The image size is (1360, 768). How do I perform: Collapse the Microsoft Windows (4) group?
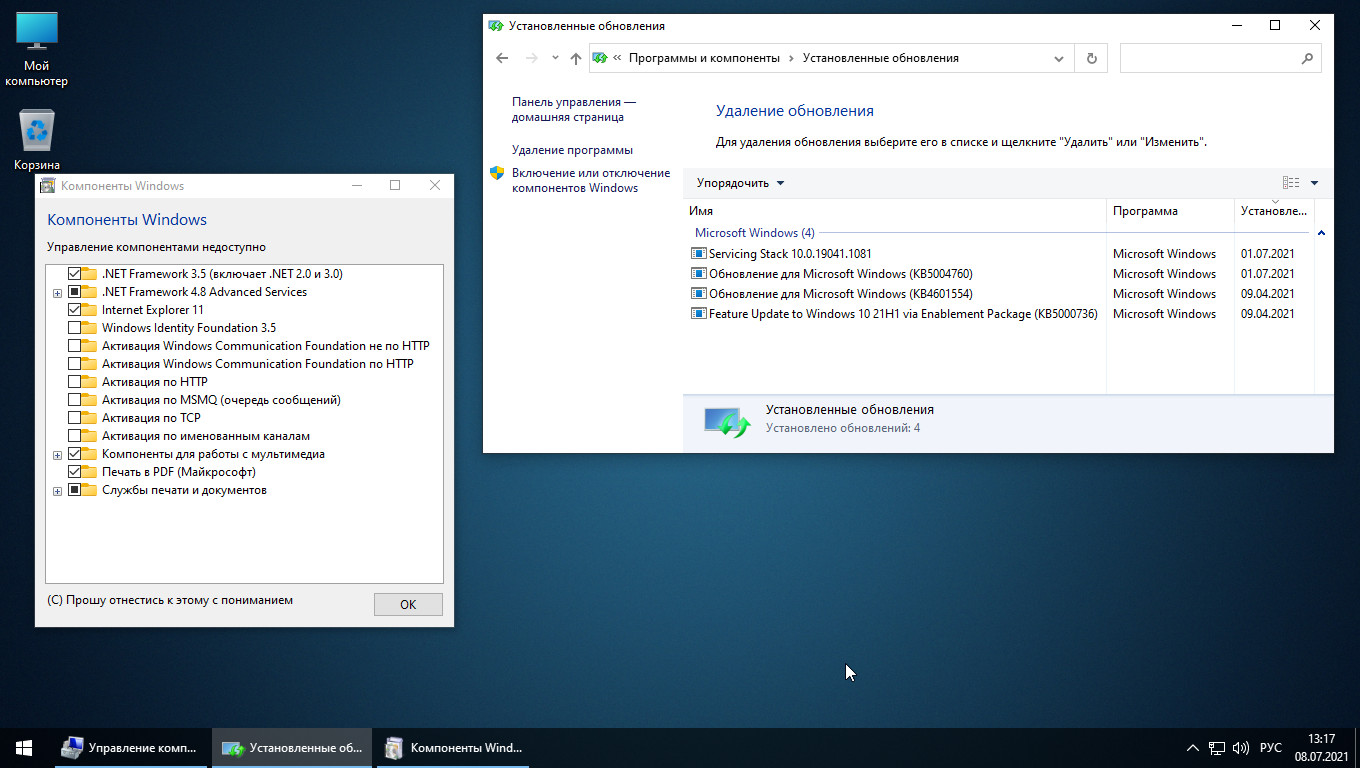(x=1322, y=233)
